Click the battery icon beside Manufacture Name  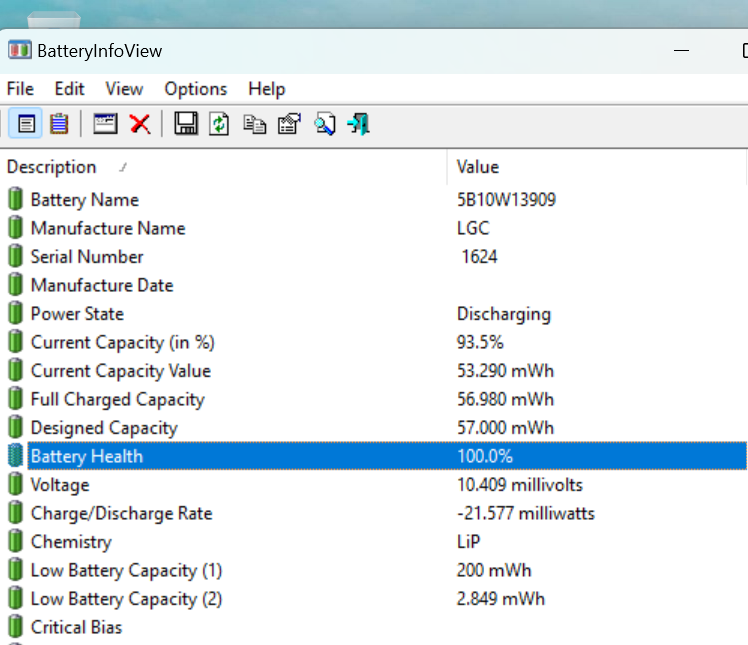(x=15, y=228)
